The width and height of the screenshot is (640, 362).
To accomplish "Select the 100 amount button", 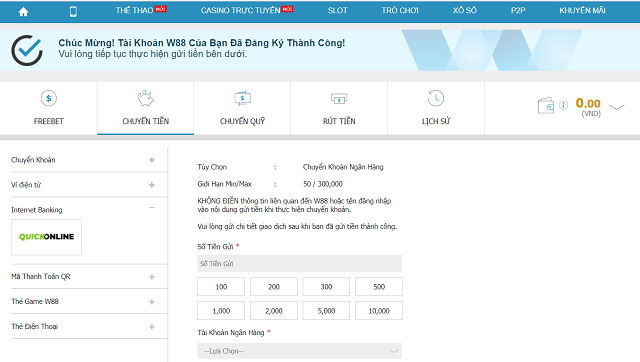I will 221,287.
